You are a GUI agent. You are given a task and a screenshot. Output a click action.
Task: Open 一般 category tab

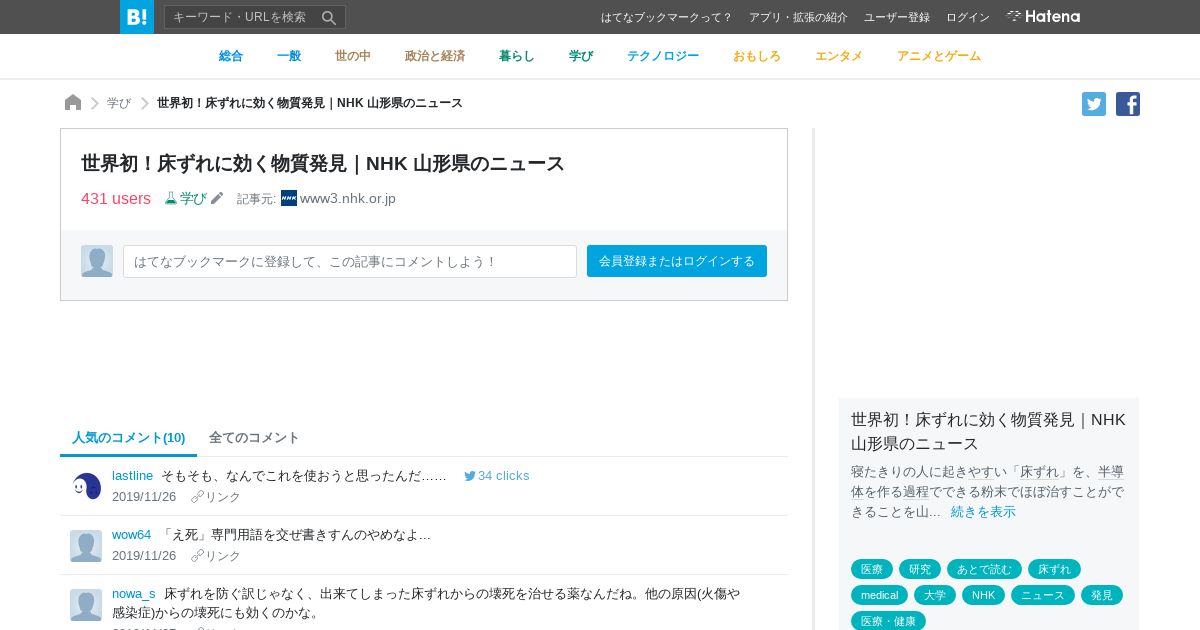pos(289,56)
